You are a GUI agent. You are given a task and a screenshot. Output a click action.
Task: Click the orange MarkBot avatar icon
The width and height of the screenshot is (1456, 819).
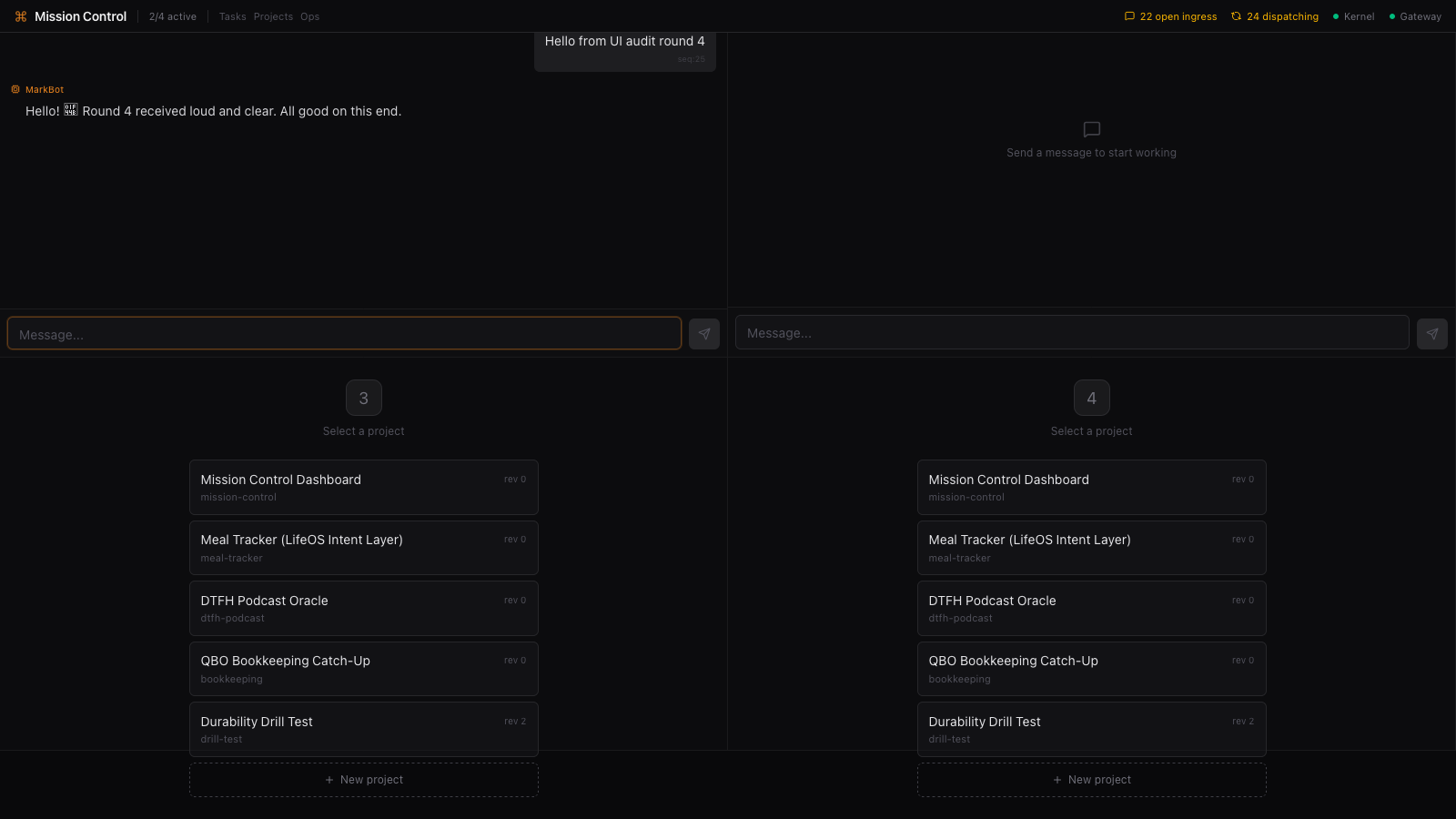coord(15,89)
